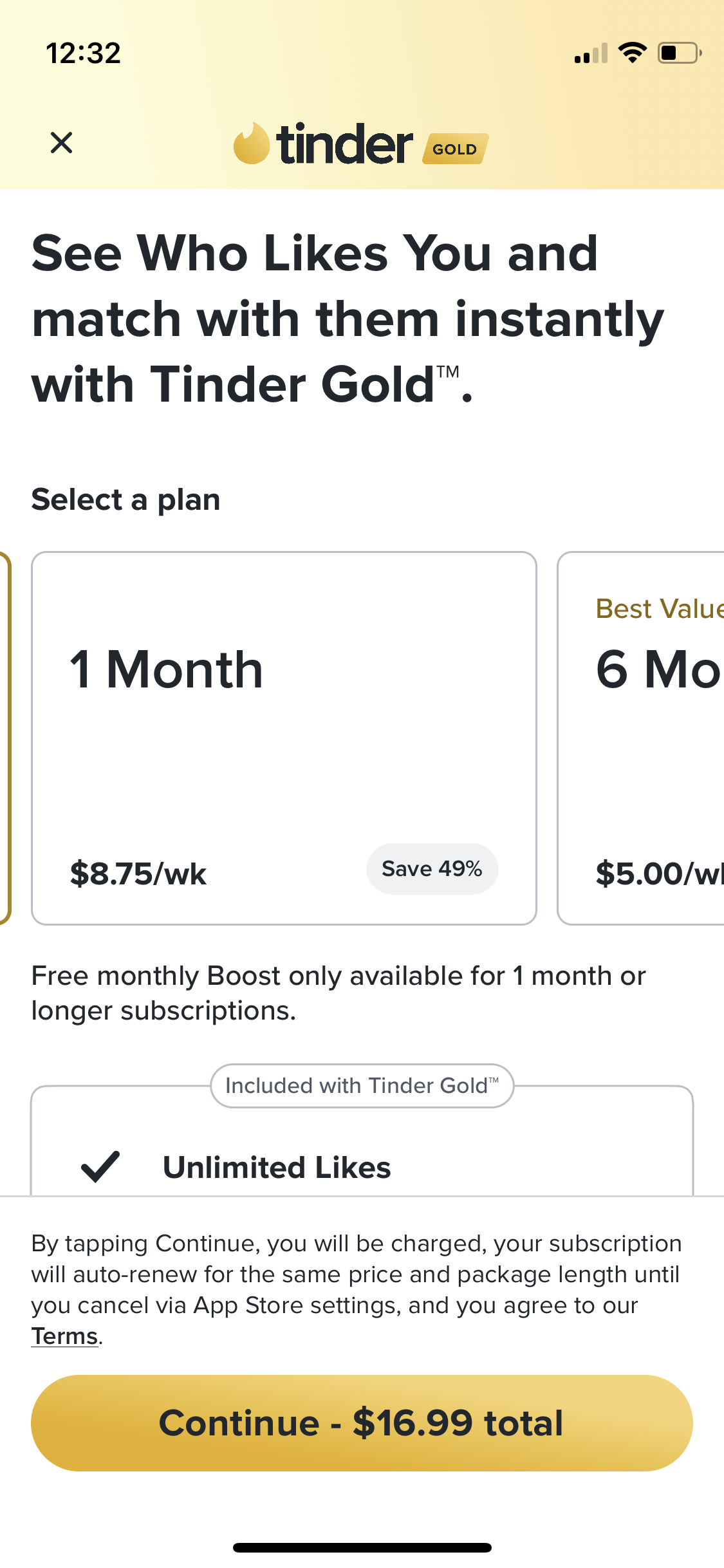Image resolution: width=724 pixels, height=1568 pixels.
Task: Tap the battery status icon
Action: [x=678, y=53]
